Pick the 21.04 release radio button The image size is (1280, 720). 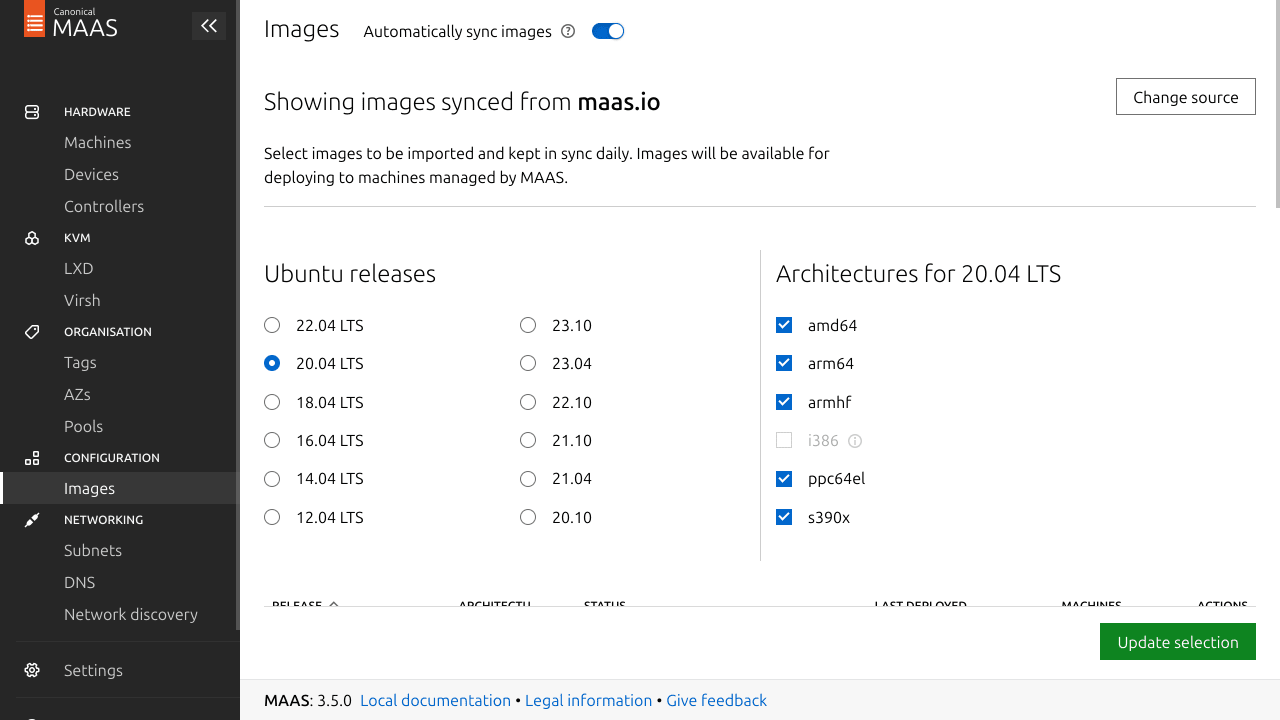coord(528,479)
